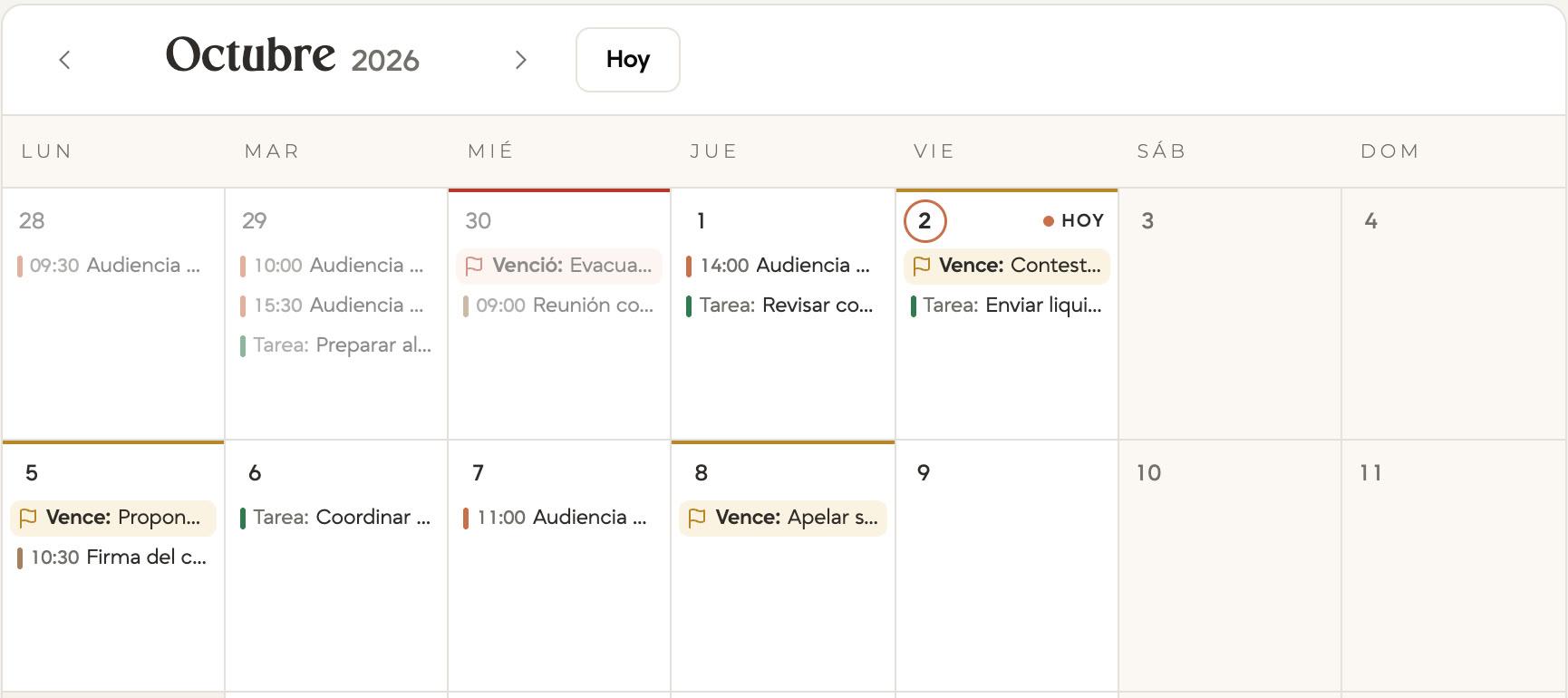Click the HOY indicator label
The width and height of the screenshot is (1568, 698).
pos(1074,221)
